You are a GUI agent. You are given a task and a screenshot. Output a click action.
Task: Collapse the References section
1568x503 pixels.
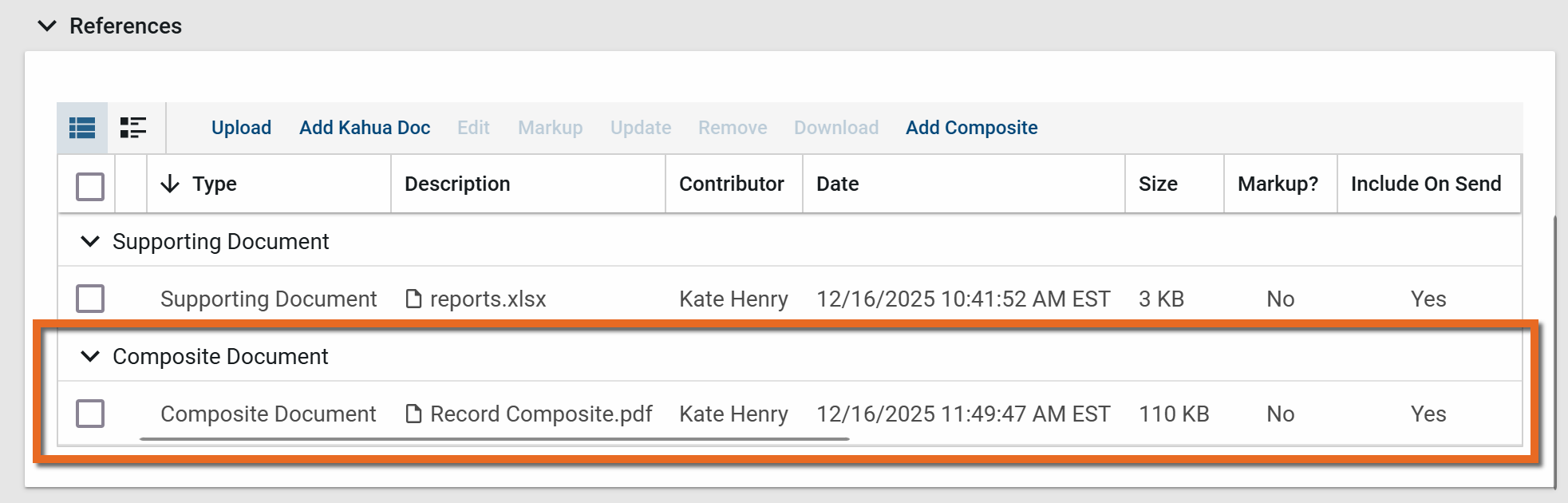[x=47, y=26]
